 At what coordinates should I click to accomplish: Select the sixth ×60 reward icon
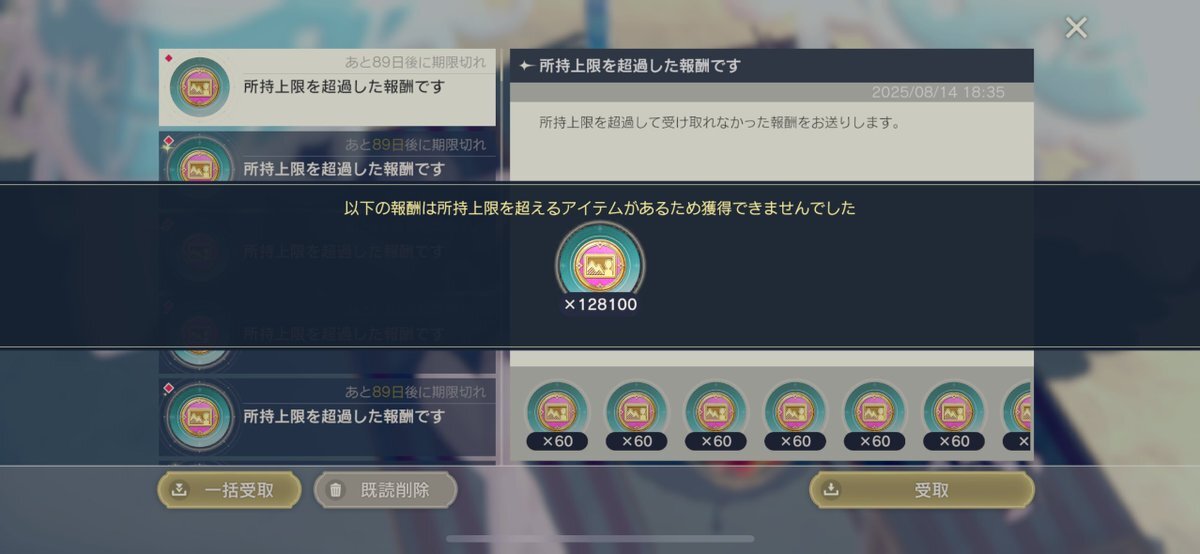(x=954, y=412)
